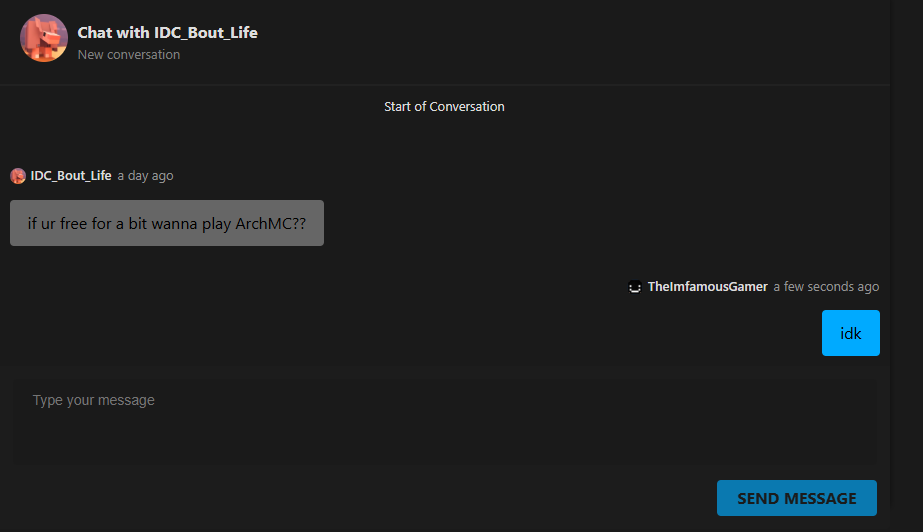Click the New conversation subtitle
Viewport: 923px width, 532px height.
coord(129,55)
